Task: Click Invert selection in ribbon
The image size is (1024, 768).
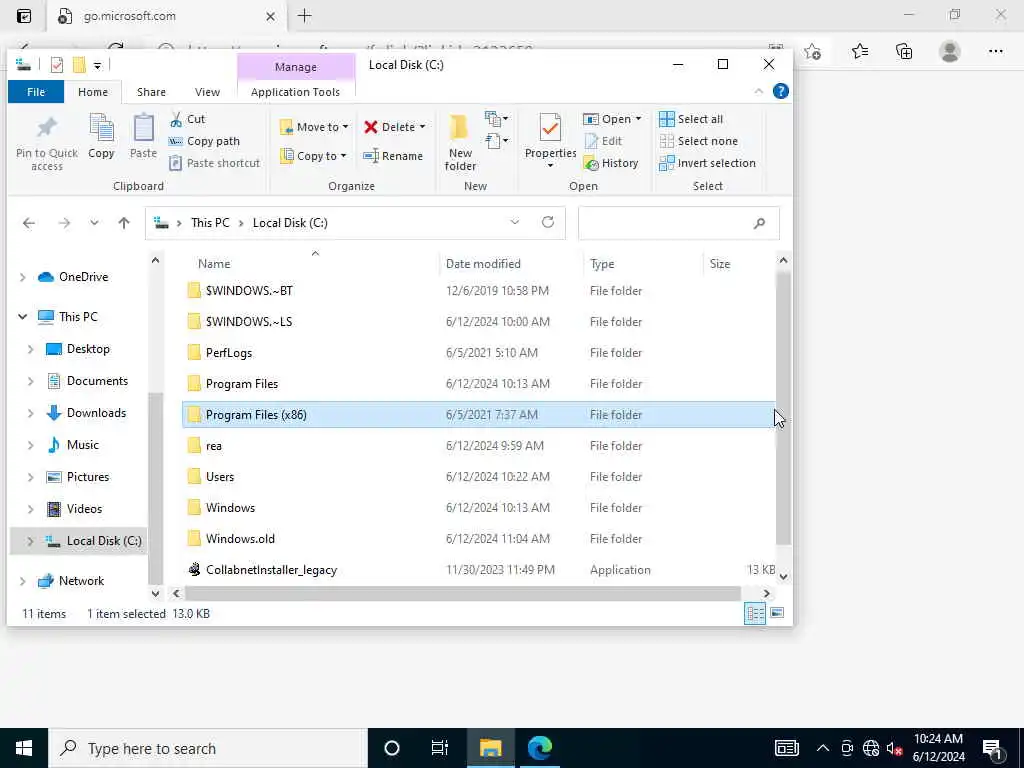Action: [707, 163]
